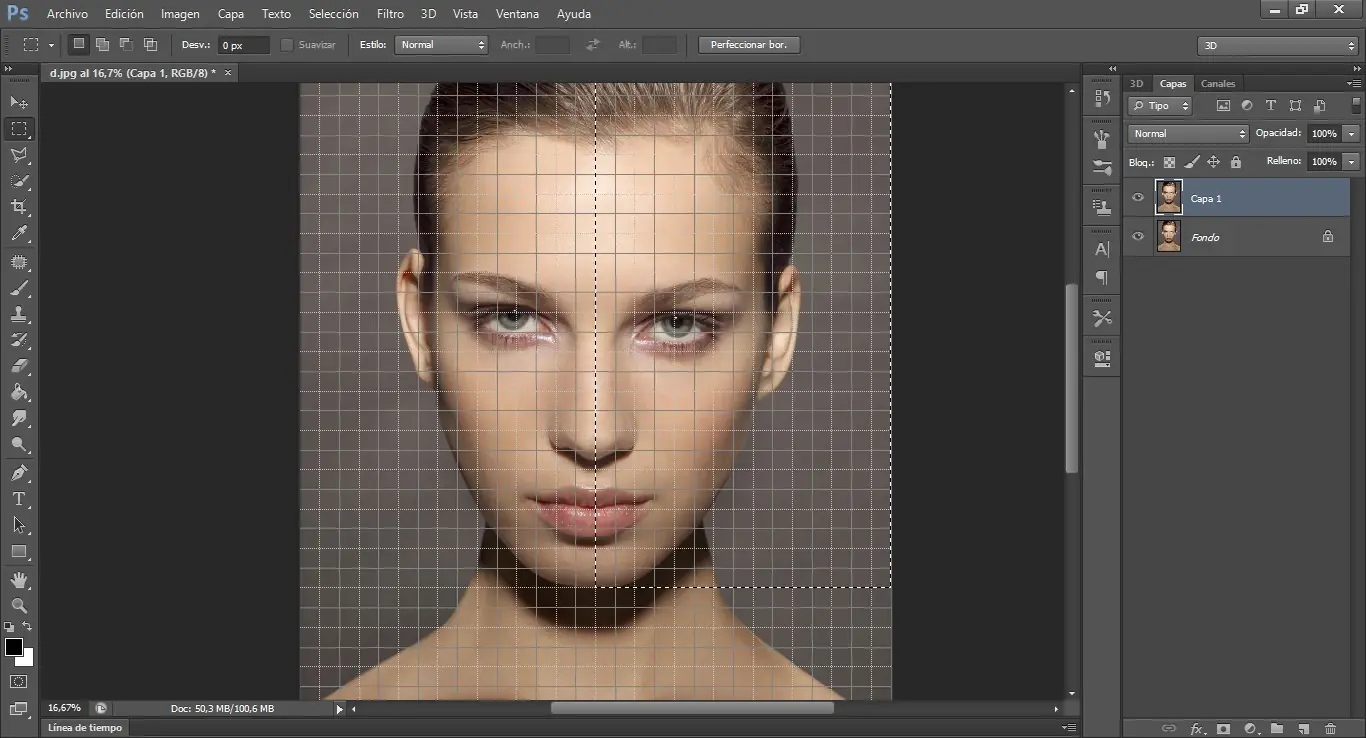Select the Zoom tool

pyautogui.click(x=19, y=606)
